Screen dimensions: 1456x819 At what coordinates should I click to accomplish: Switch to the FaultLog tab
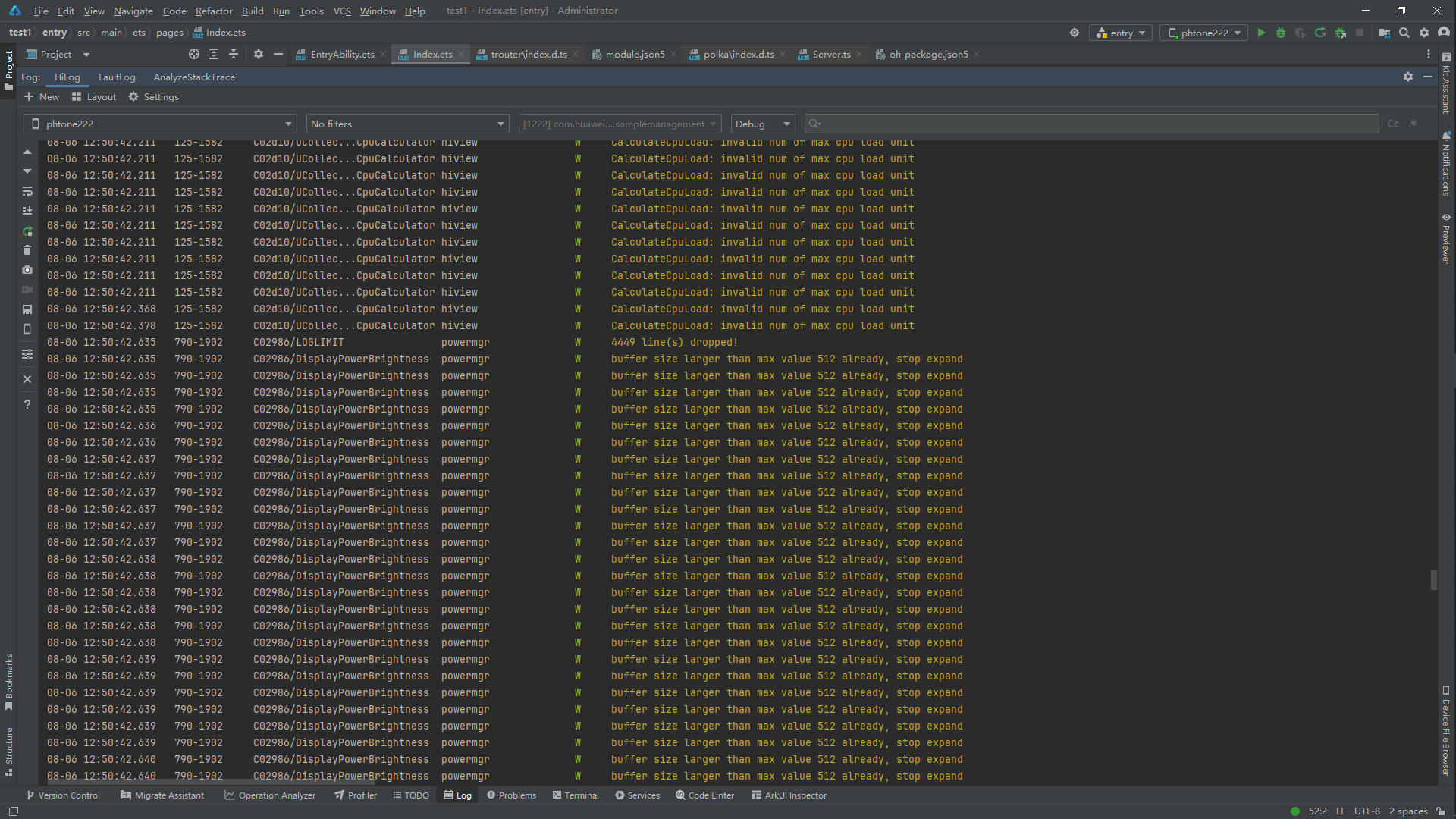coord(117,77)
